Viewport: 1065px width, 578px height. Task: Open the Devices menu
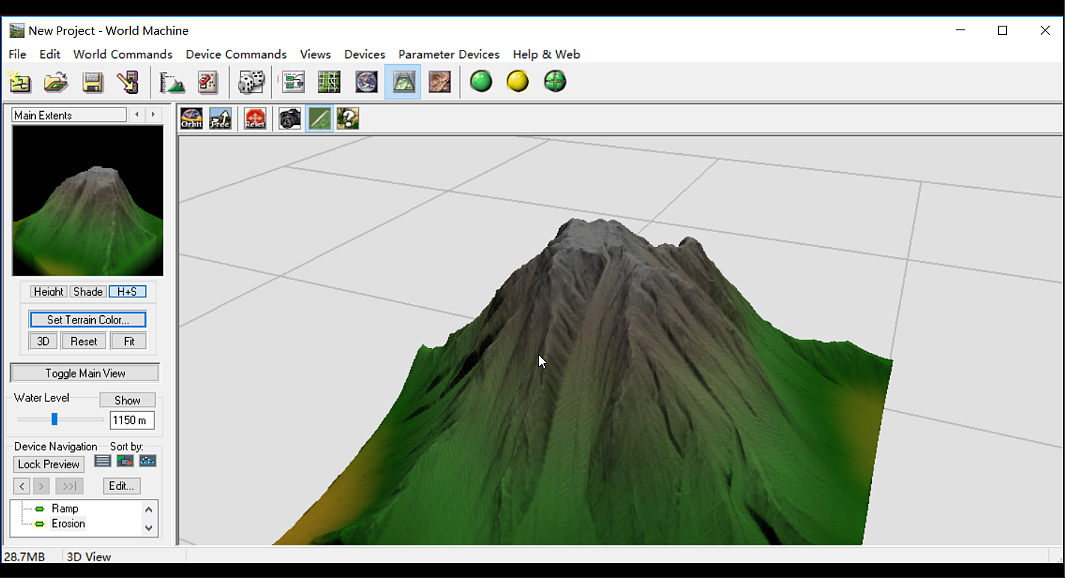pyautogui.click(x=365, y=54)
